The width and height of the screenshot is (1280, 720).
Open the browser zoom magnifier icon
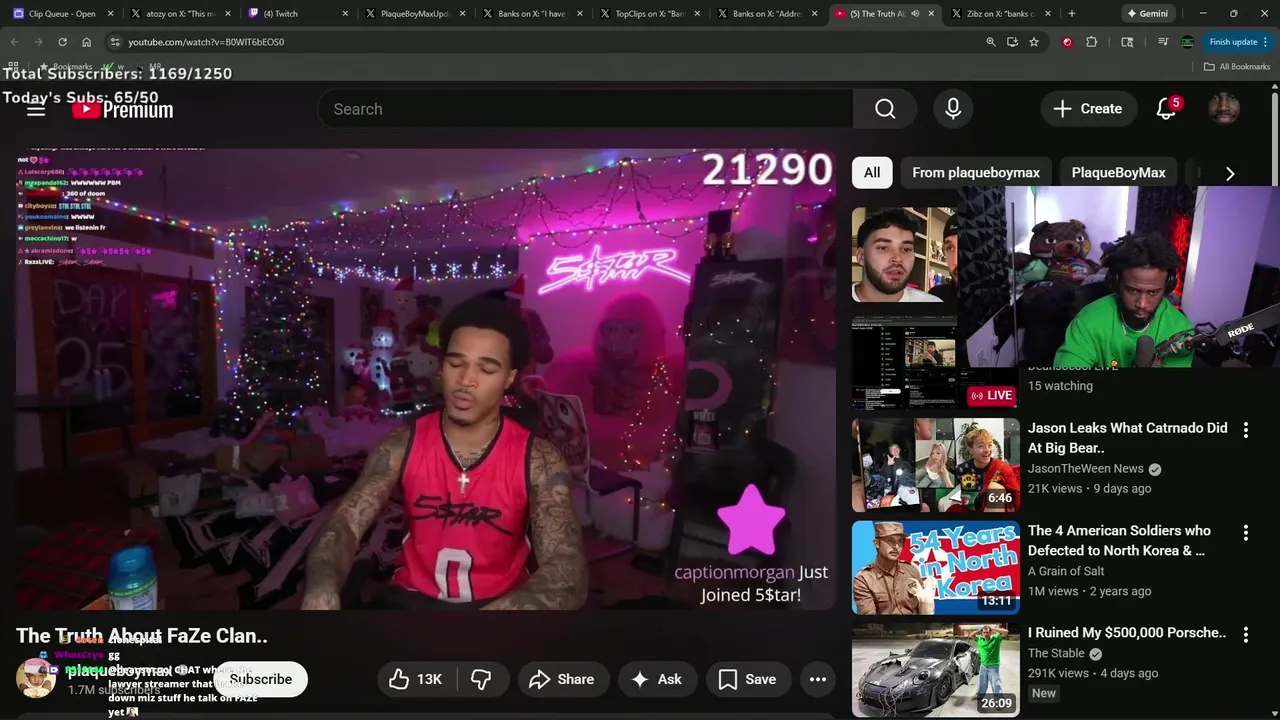[x=991, y=42]
